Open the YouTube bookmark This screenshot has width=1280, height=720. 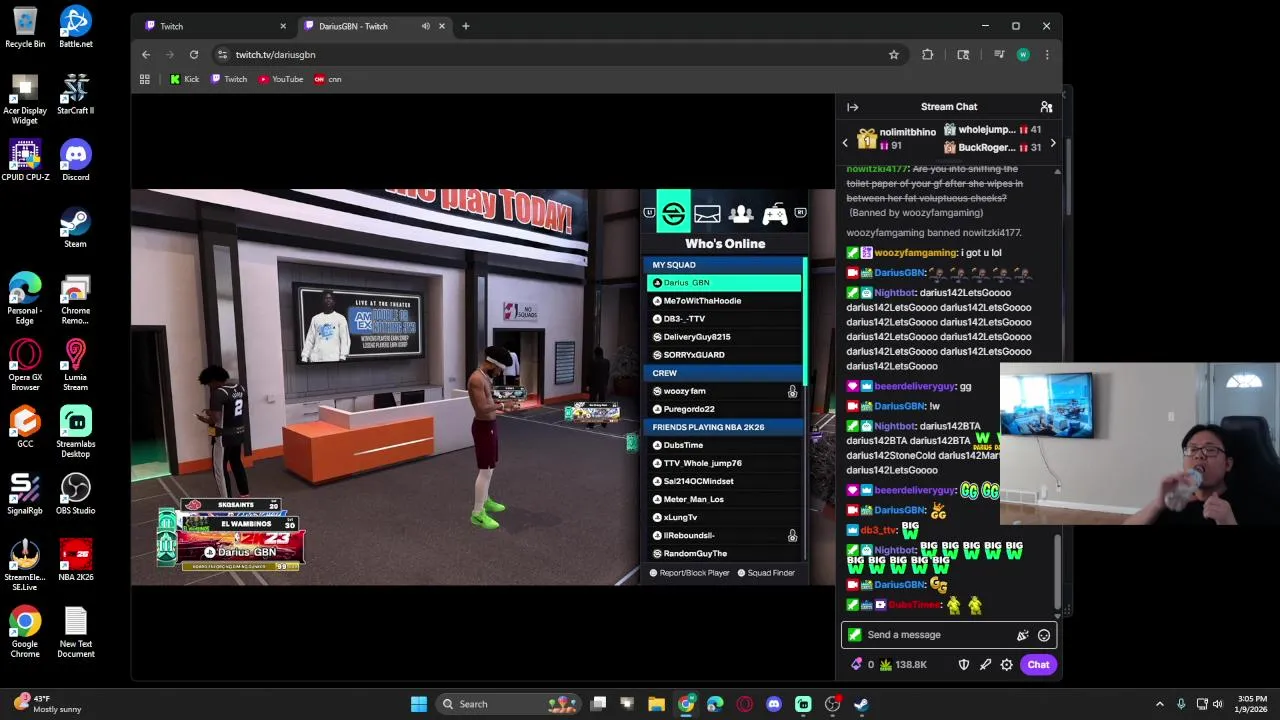281,79
